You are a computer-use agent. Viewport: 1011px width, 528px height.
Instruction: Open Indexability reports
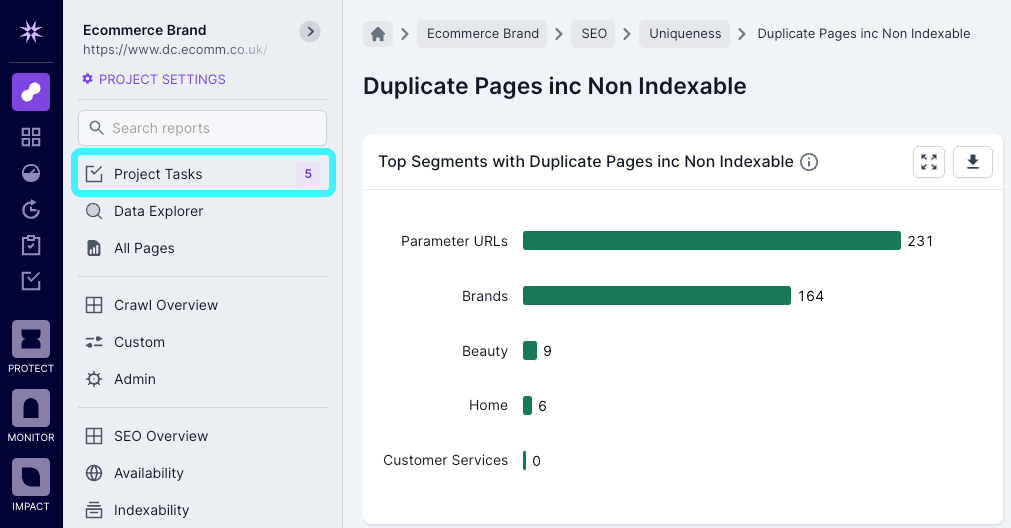coord(202,510)
